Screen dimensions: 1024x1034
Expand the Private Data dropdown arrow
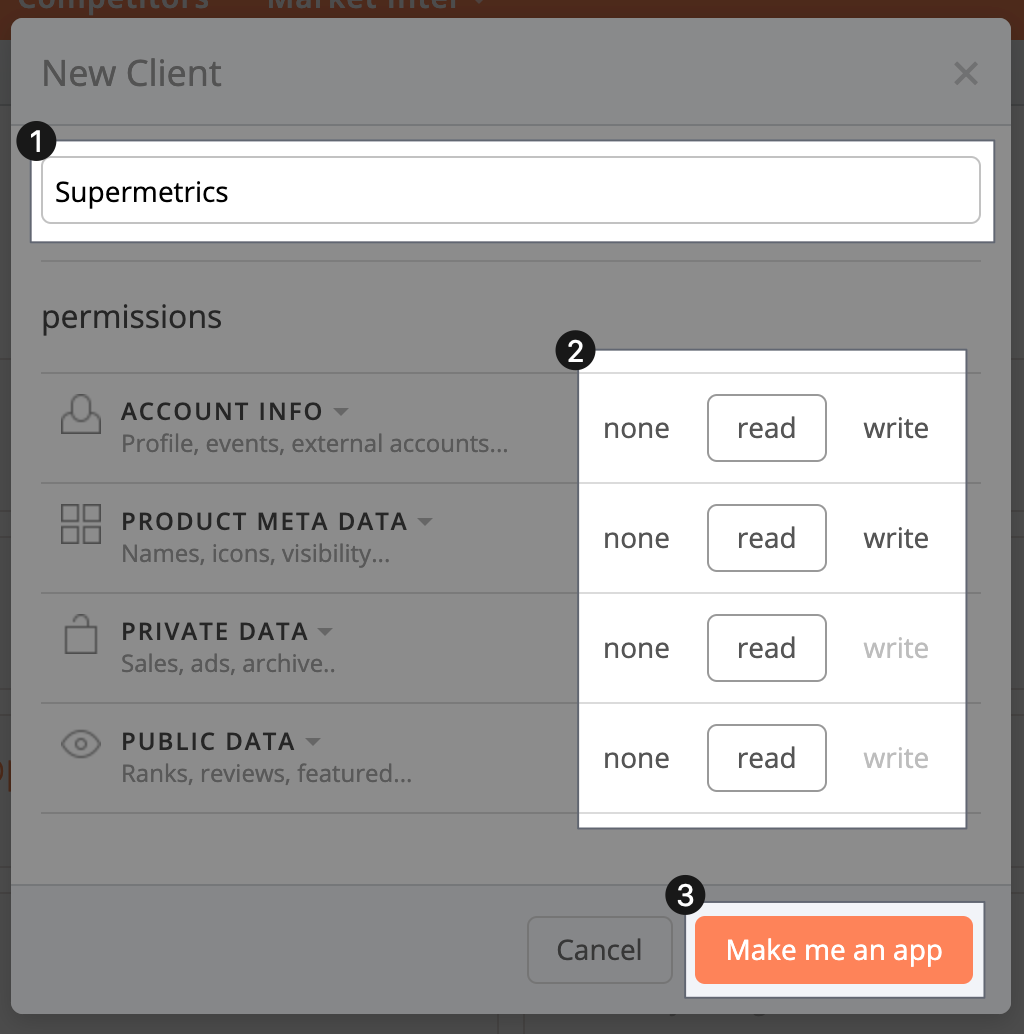point(325,632)
